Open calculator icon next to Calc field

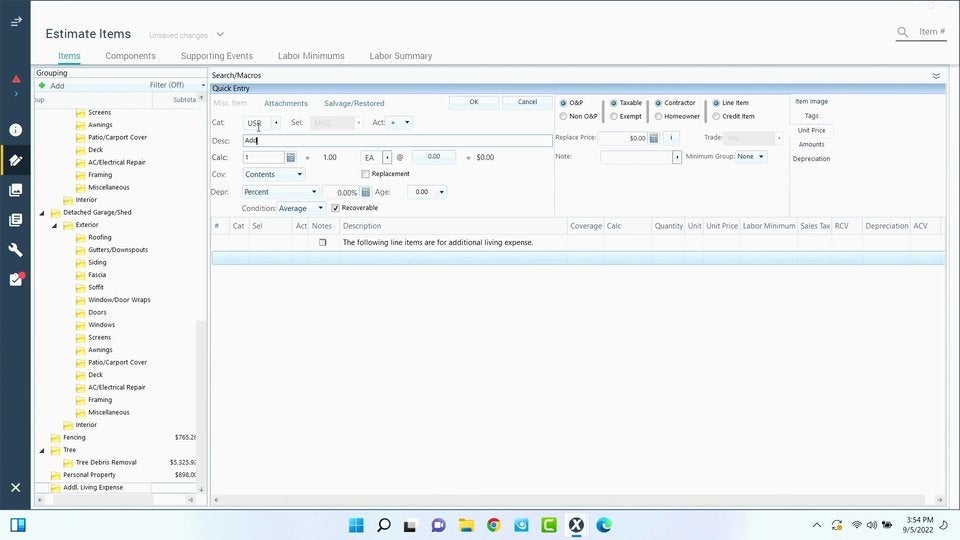click(291, 158)
